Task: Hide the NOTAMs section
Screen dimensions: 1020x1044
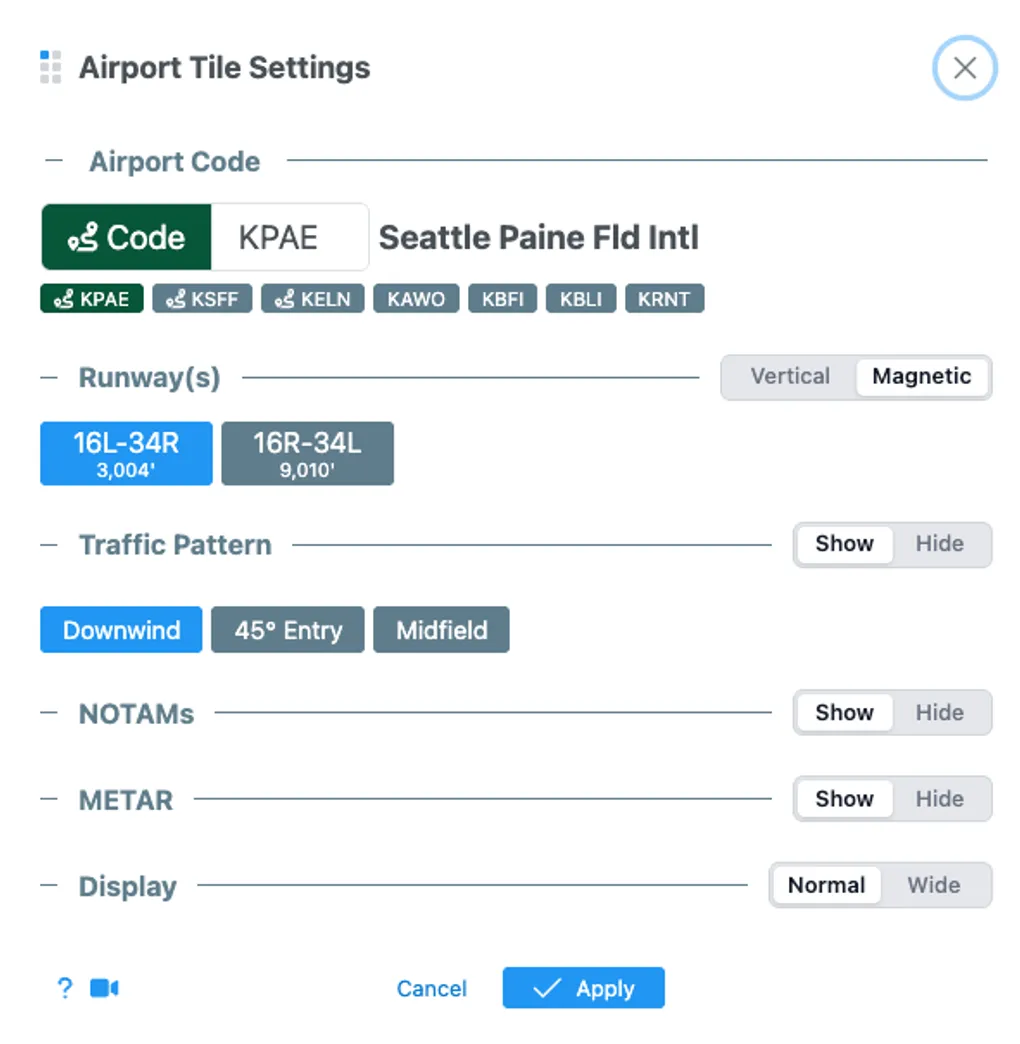Action: click(939, 713)
